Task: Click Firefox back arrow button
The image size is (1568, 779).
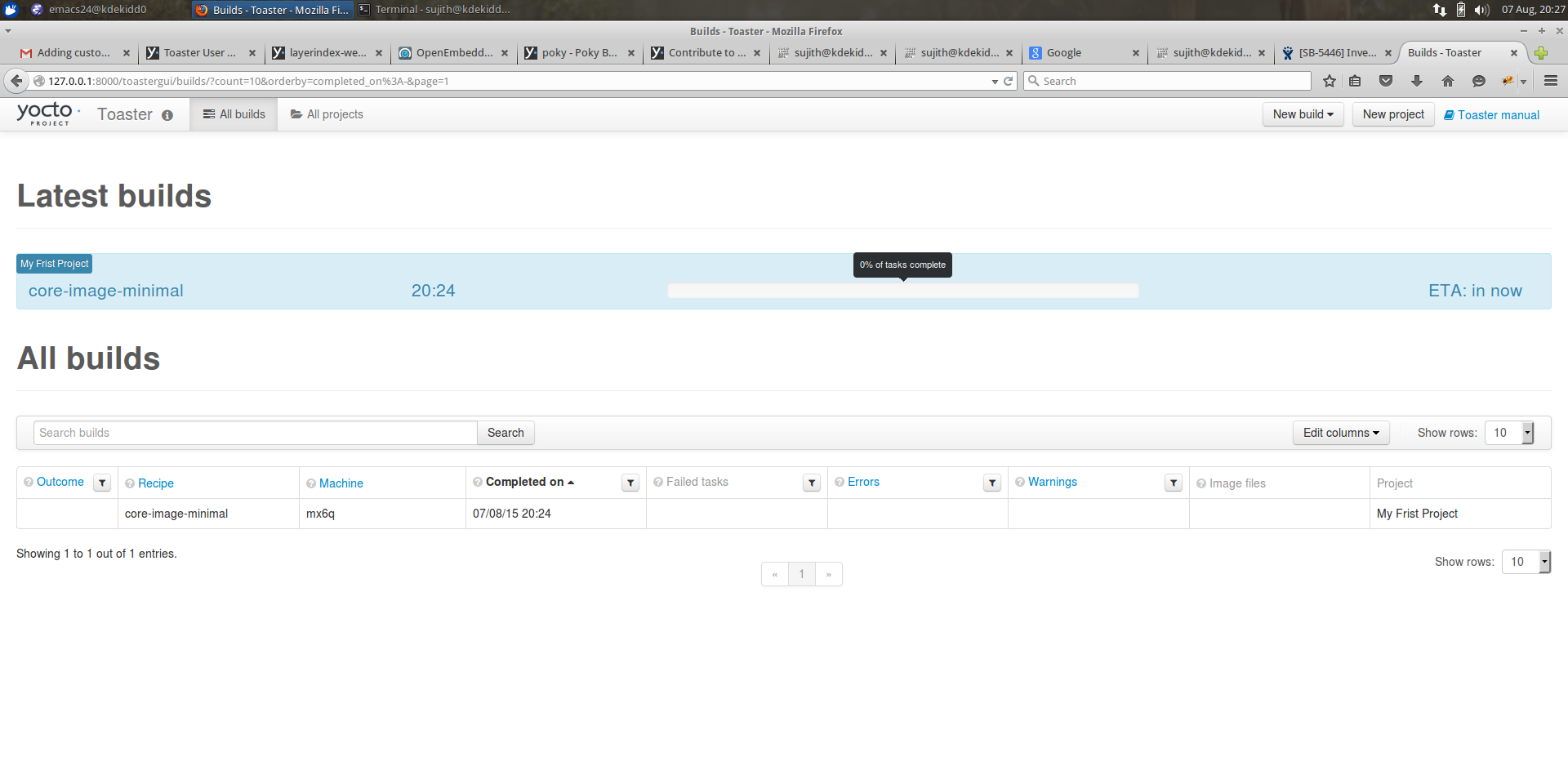Action: tap(16, 81)
